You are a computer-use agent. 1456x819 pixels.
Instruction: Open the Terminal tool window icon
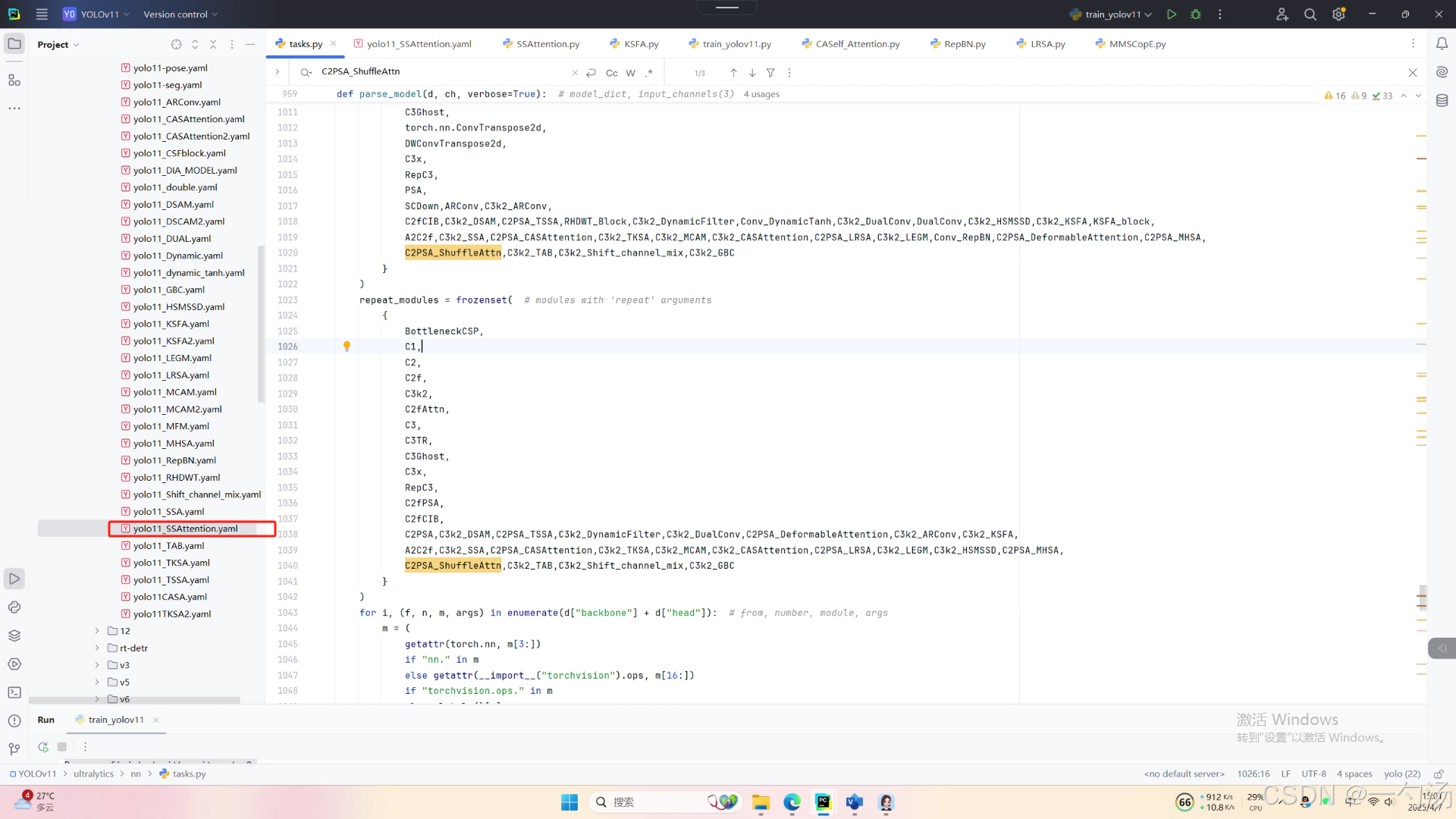click(x=14, y=692)
